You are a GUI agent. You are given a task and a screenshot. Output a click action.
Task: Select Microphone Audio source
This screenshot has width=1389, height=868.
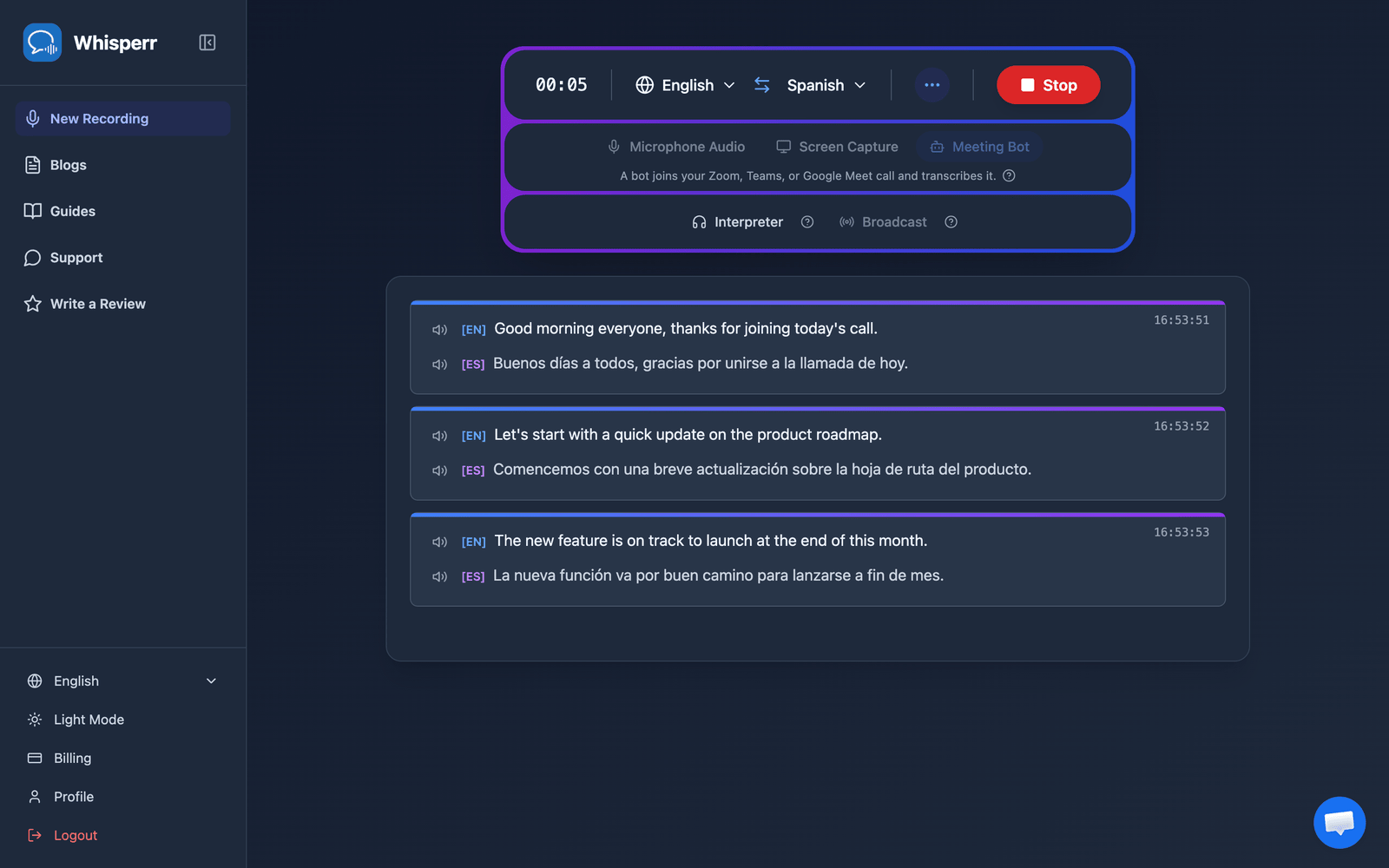(676, 147)
